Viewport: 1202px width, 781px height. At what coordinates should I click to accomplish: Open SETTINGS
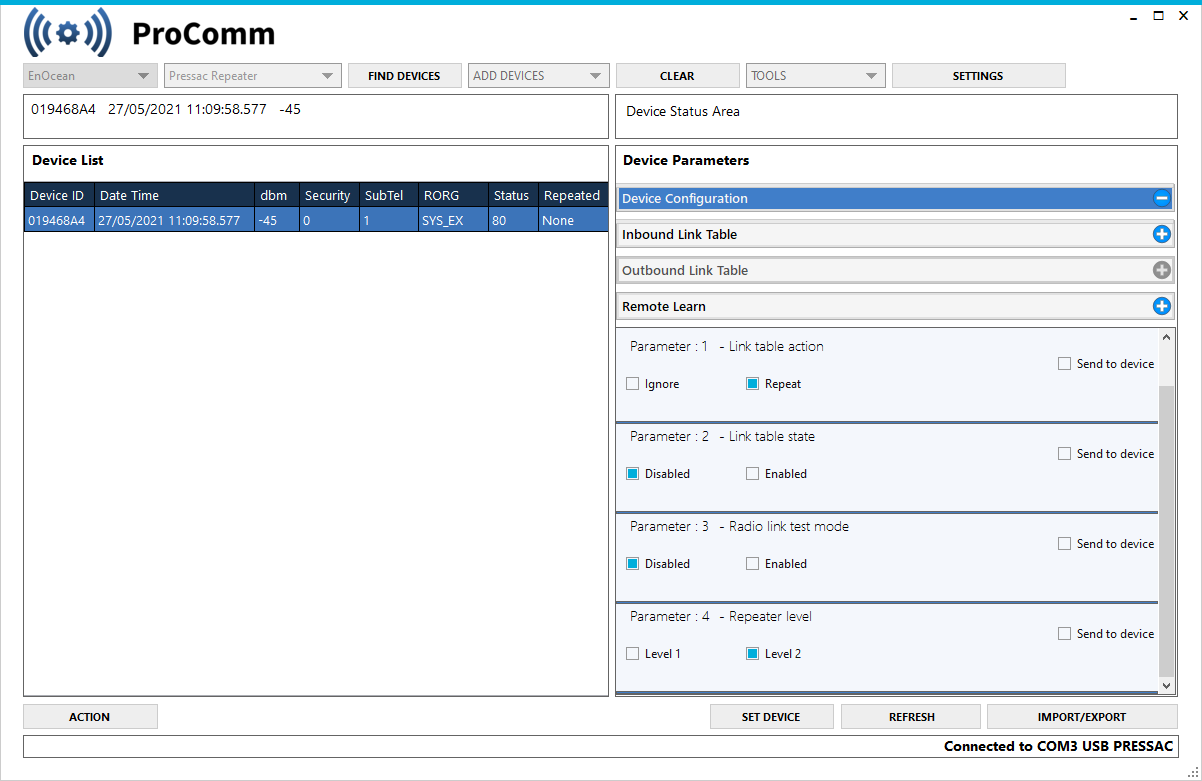[977, 75]
